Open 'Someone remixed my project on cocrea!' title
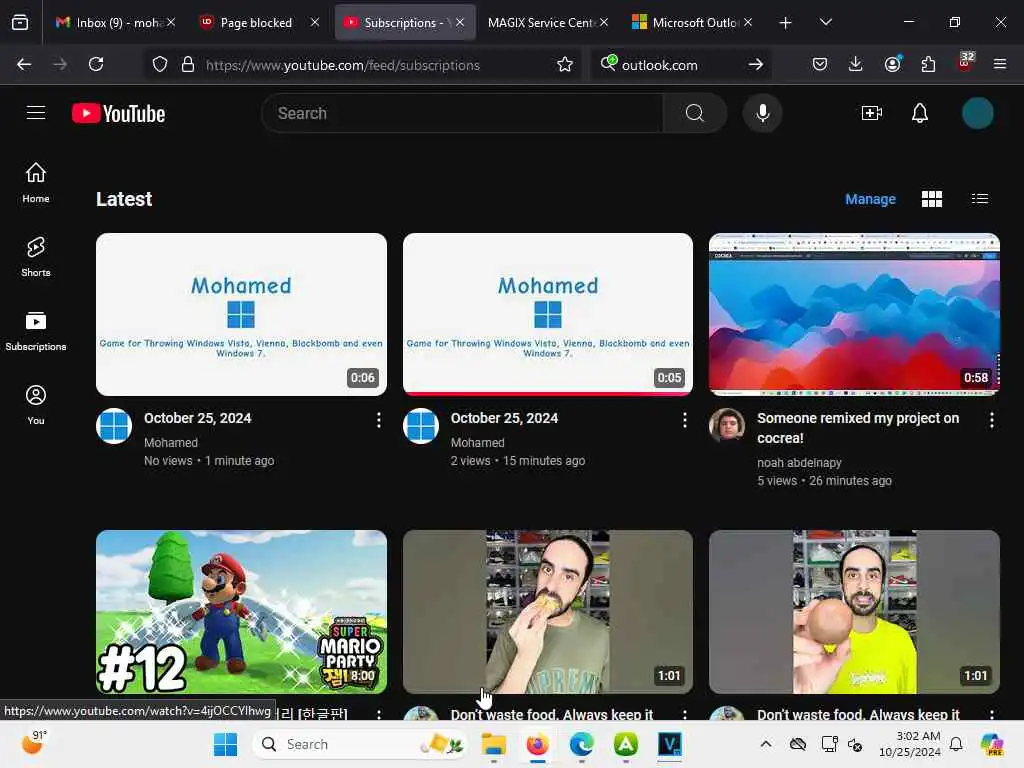Screen dimensions: 1024x768 coord(857,428)
